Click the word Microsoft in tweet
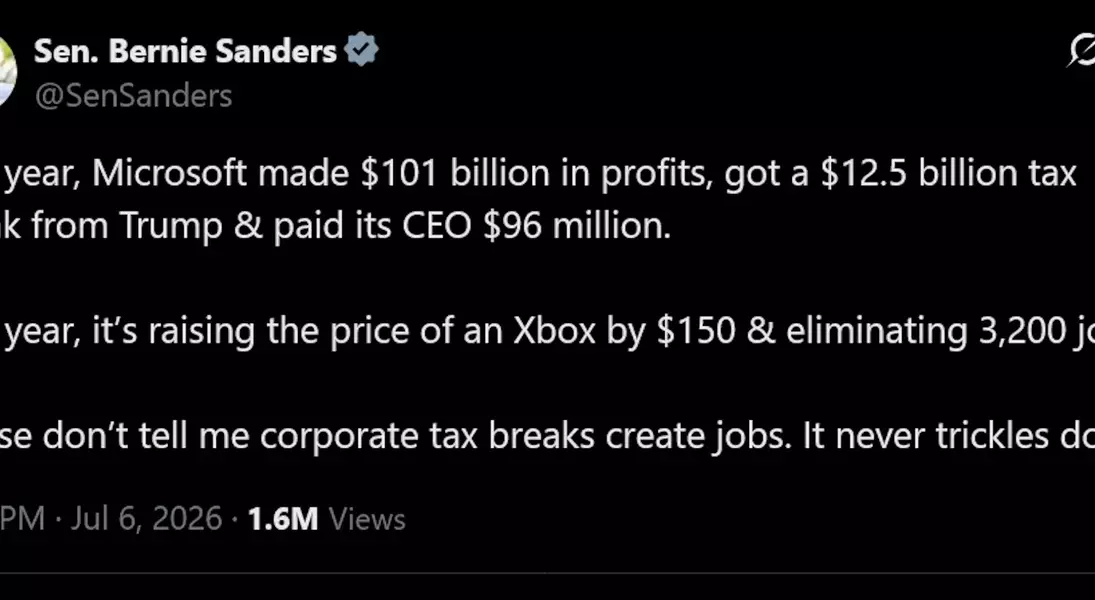The height and width of the screenshot is (600, 1095). click(169, 173)
